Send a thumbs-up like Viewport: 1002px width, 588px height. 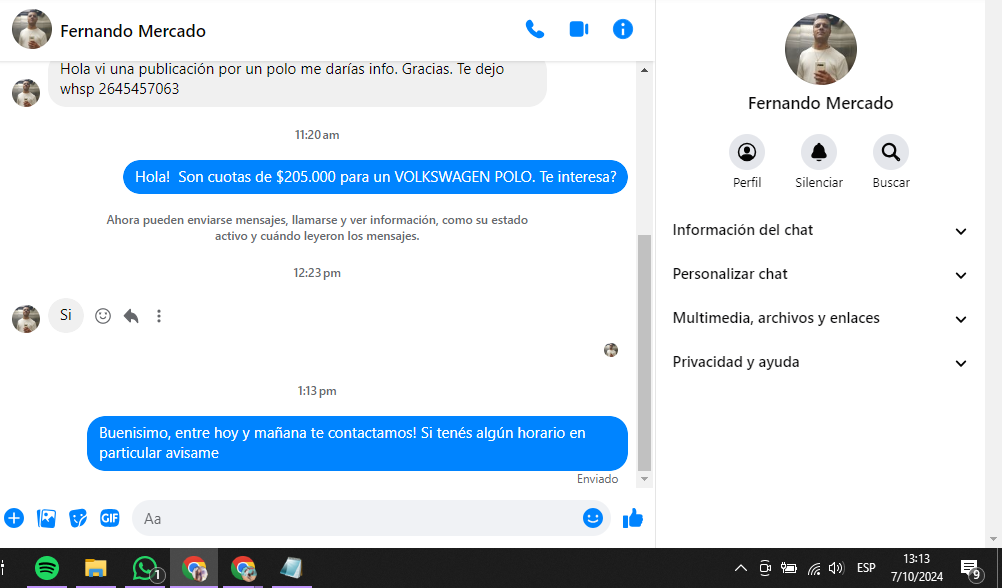[x=633, y=518]
